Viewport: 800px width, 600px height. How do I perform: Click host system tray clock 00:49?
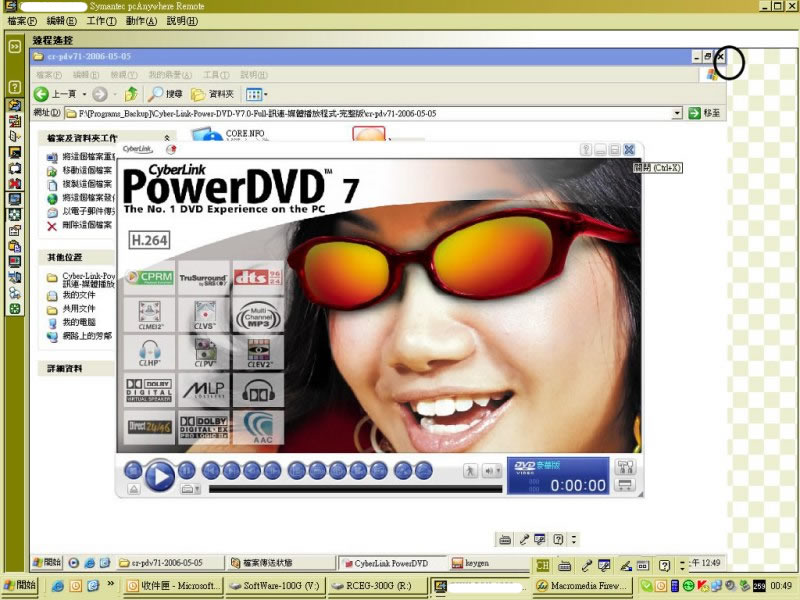(x=781, y=586)
